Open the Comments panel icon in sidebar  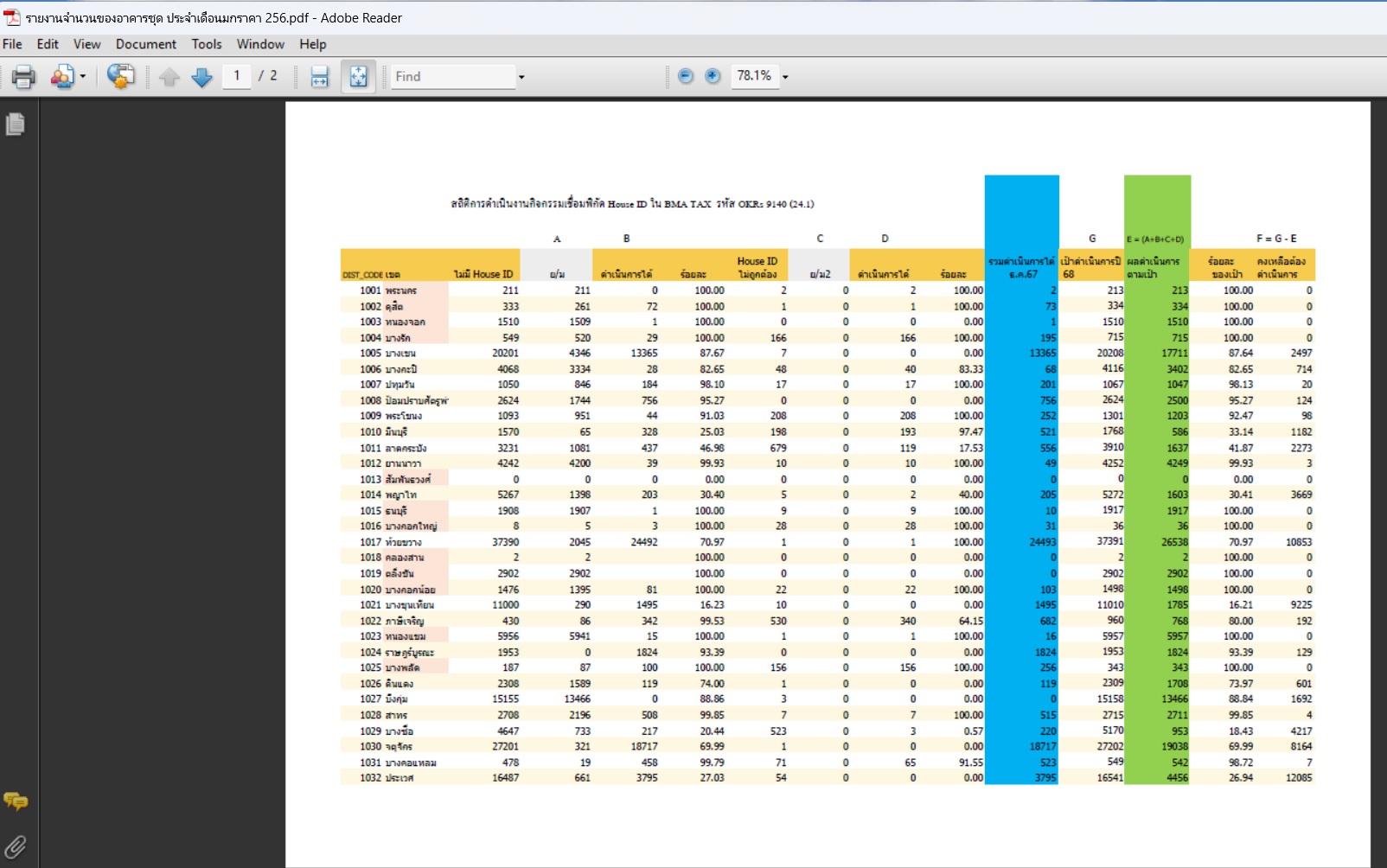click(x=16, y=801)
